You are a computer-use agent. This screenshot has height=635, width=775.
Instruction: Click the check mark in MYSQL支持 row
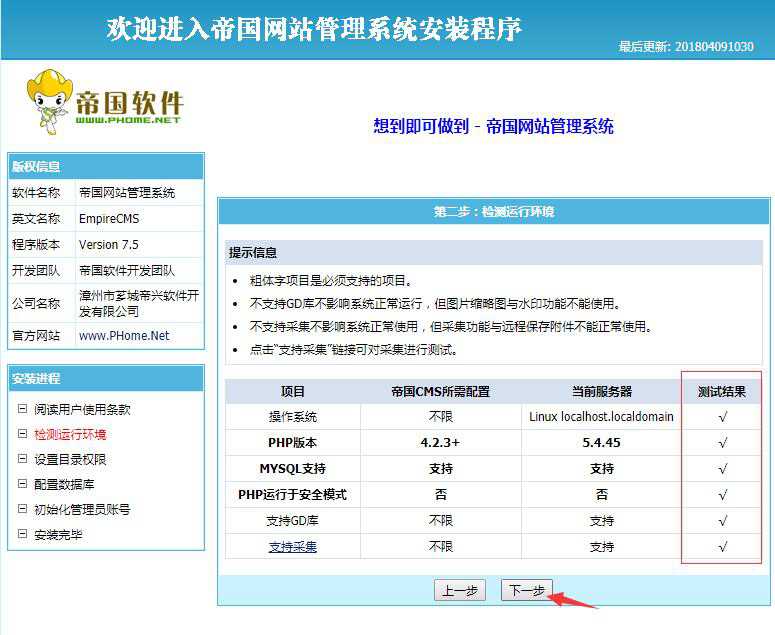pos(723,469)
